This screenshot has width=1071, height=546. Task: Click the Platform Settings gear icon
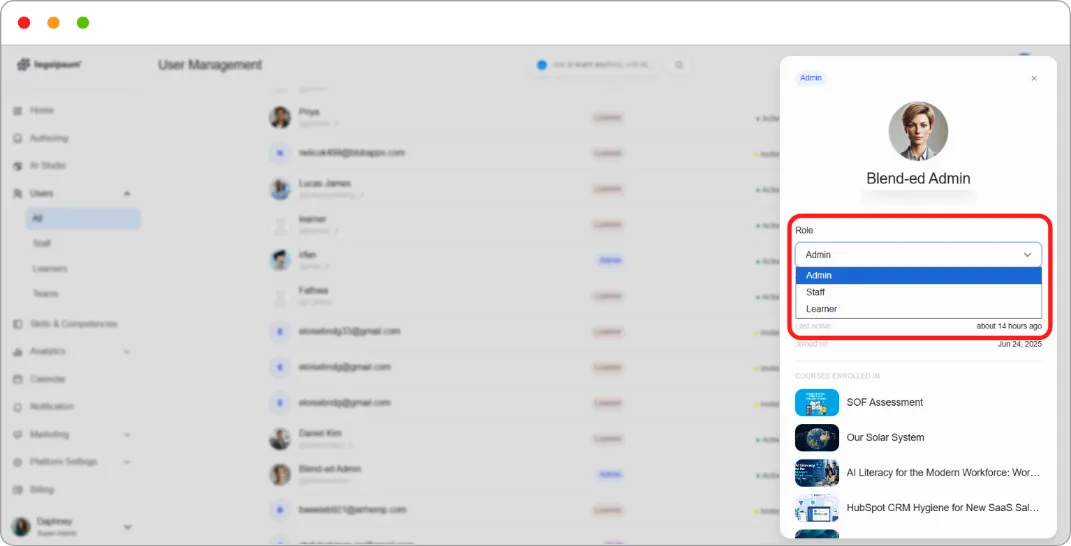[18, 462]
